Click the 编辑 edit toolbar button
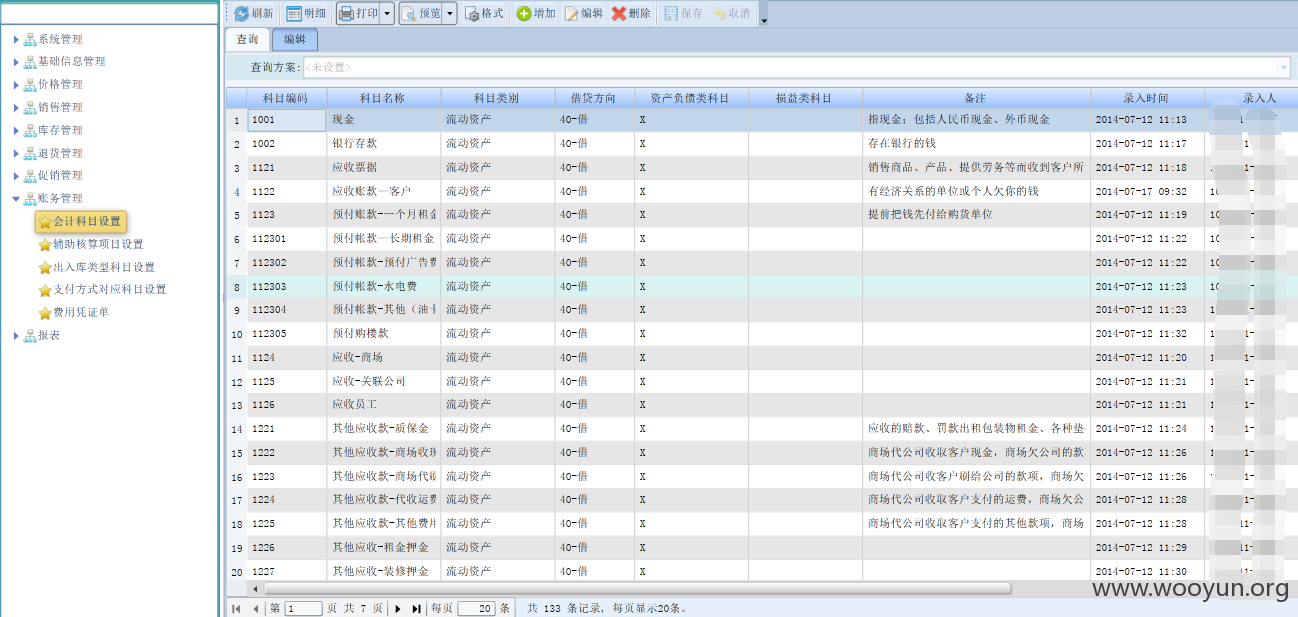This screenshot has height=617, width=1298. tap(583, 14)
